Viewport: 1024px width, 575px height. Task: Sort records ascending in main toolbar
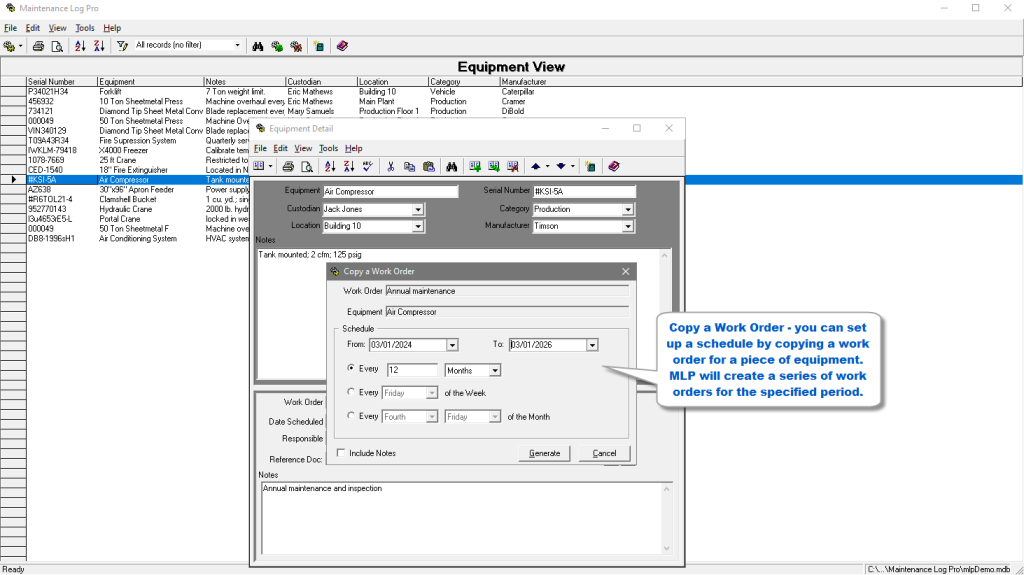(x=81, y=46)
